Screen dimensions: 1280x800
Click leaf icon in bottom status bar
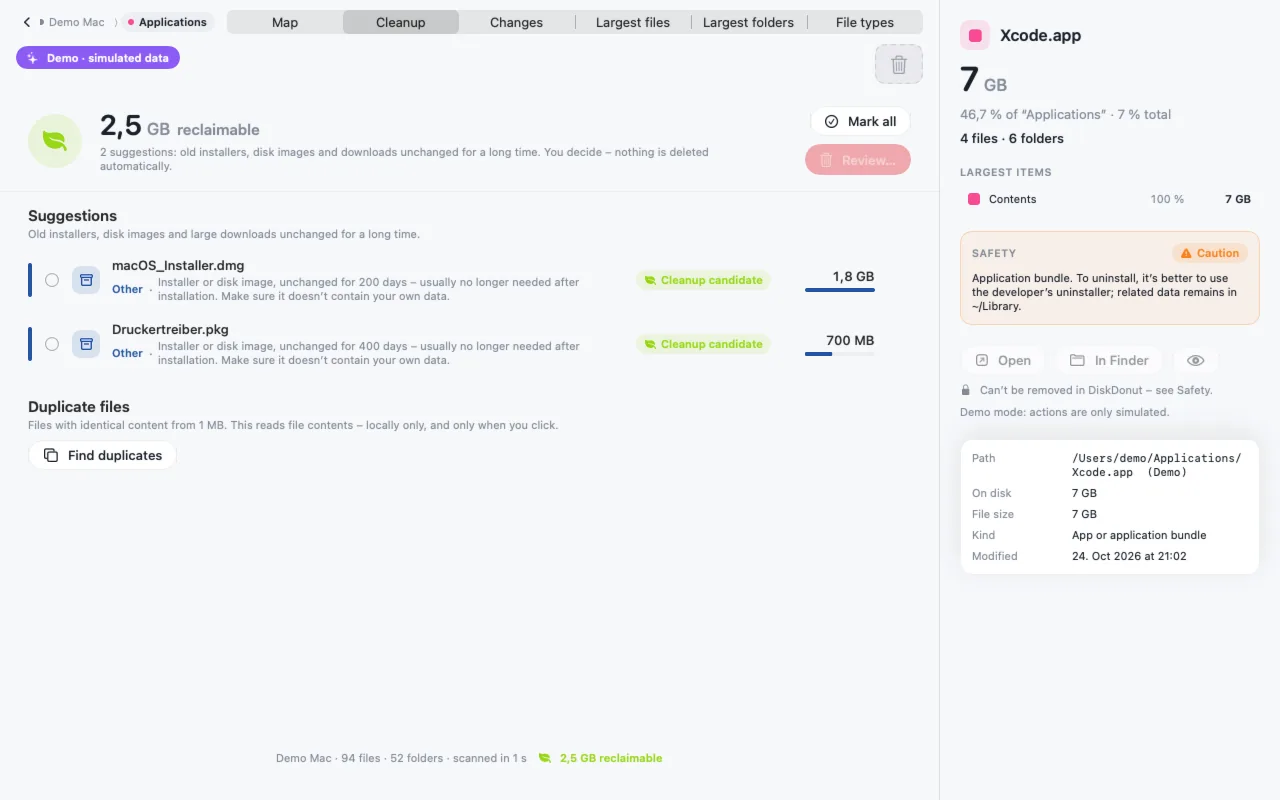(545, 758)
